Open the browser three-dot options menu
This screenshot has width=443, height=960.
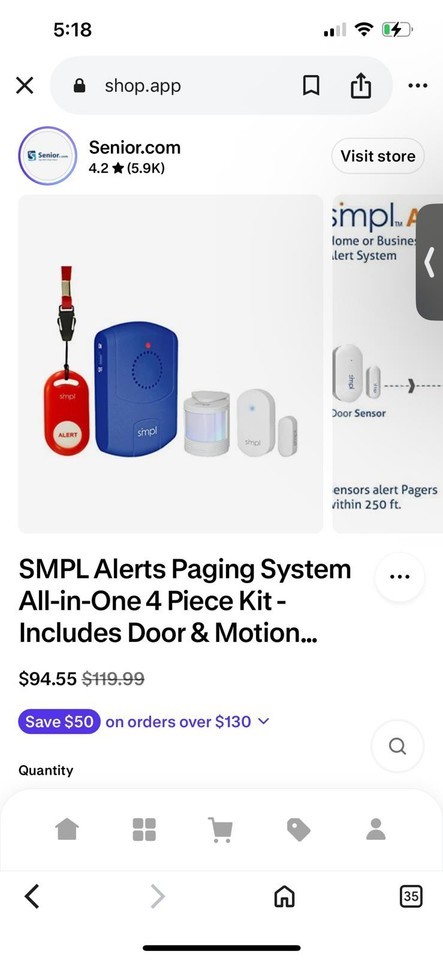417,86
